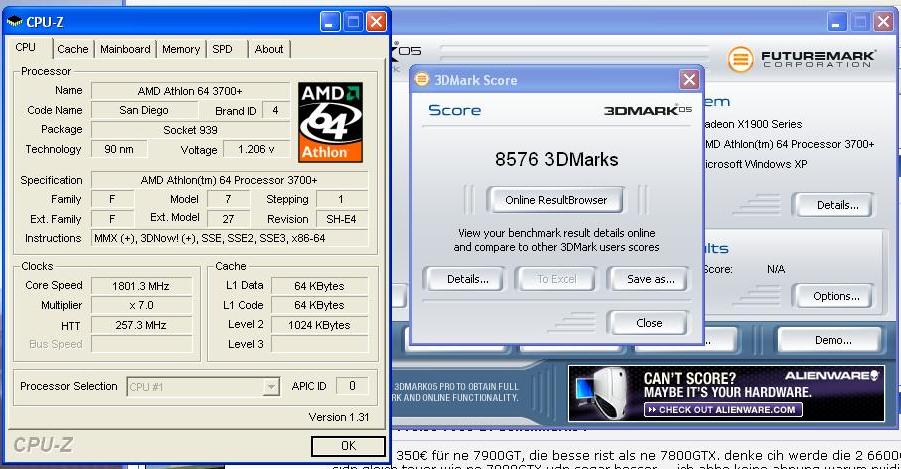The height and width of the screenshot is (469, 901).
Task: Minimize the CPU-Z window
Action: click(329, 22)
